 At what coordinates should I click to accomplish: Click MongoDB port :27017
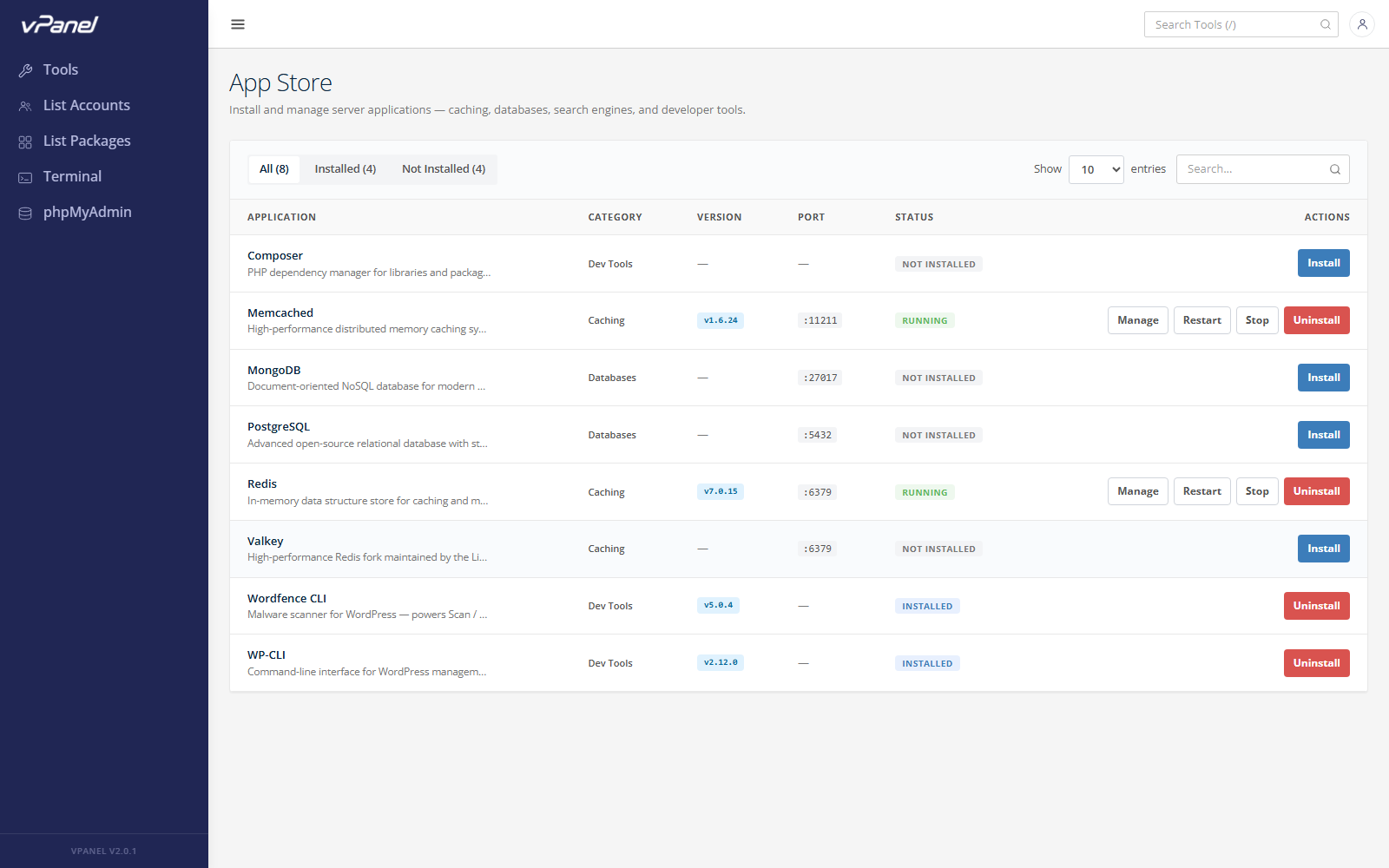click(x=820, y=378)
